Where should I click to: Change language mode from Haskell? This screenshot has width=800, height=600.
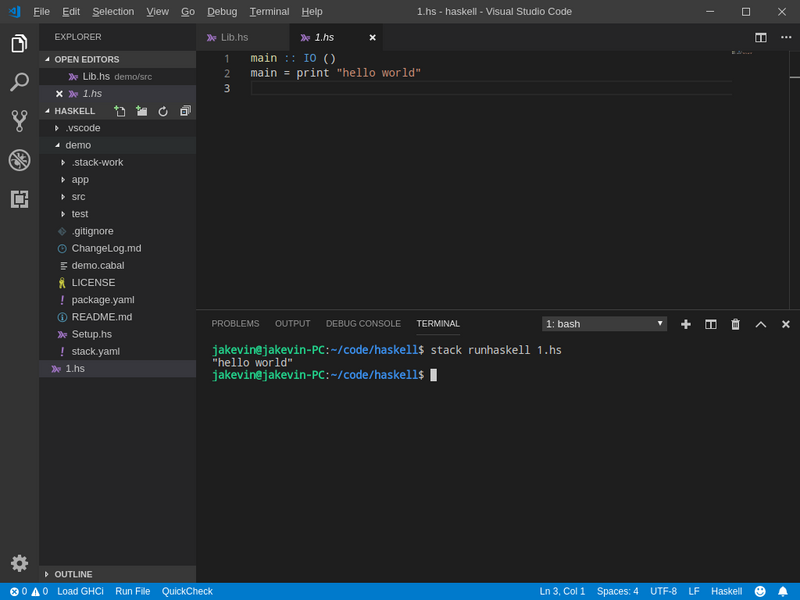click(727, 591)
